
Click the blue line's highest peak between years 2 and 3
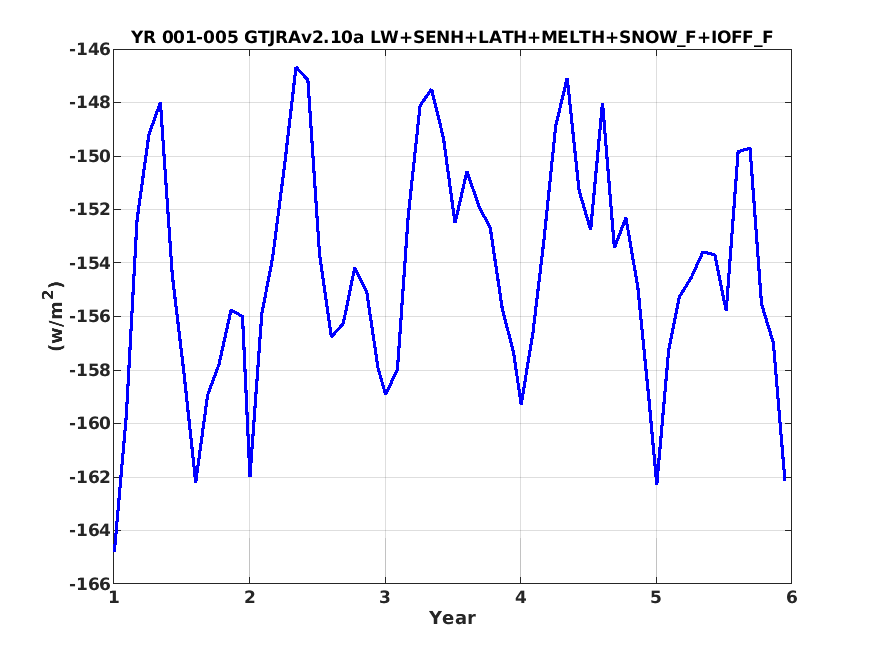tap(296, 67)
